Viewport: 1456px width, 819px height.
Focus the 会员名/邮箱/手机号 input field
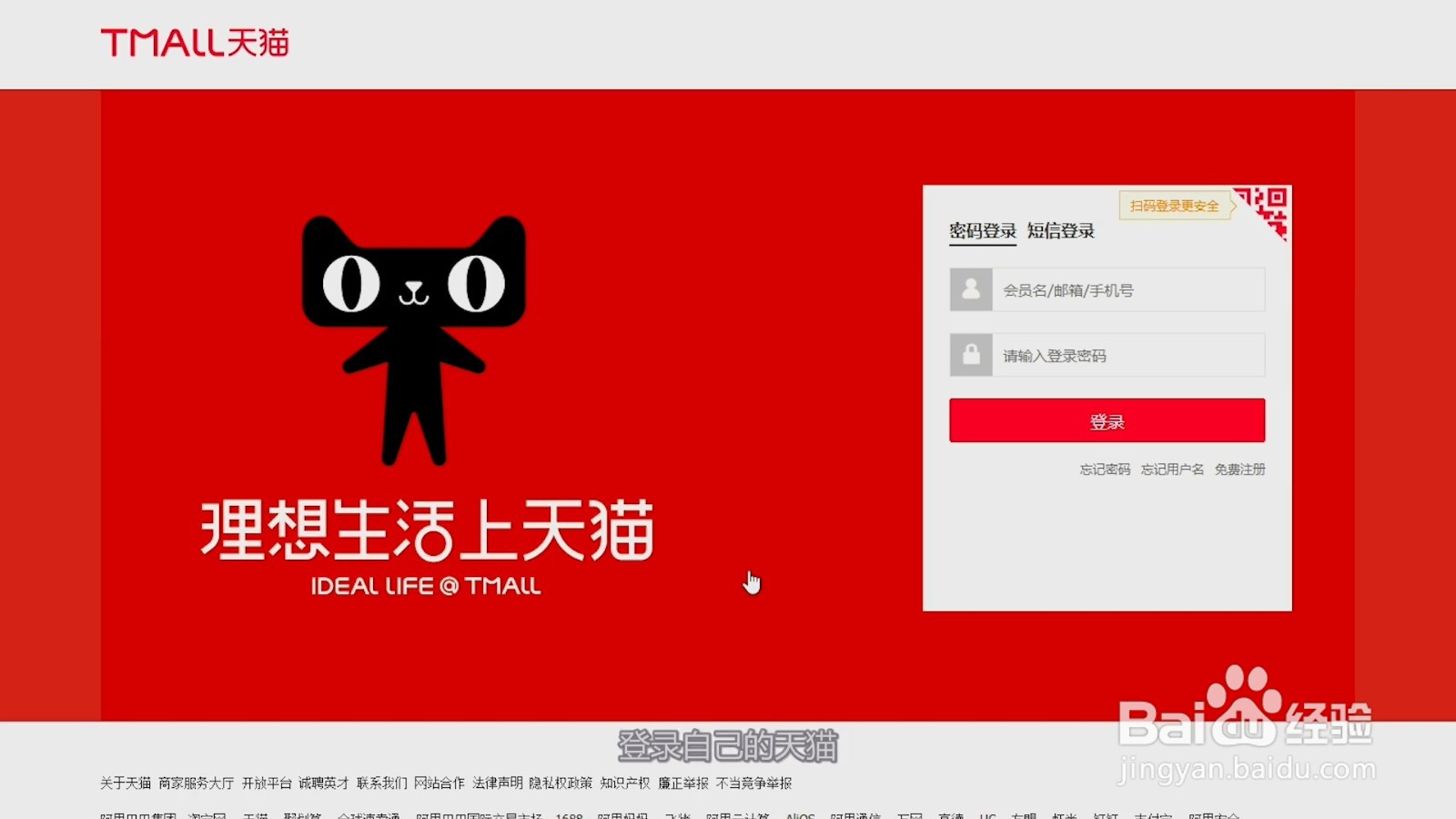1128,289
